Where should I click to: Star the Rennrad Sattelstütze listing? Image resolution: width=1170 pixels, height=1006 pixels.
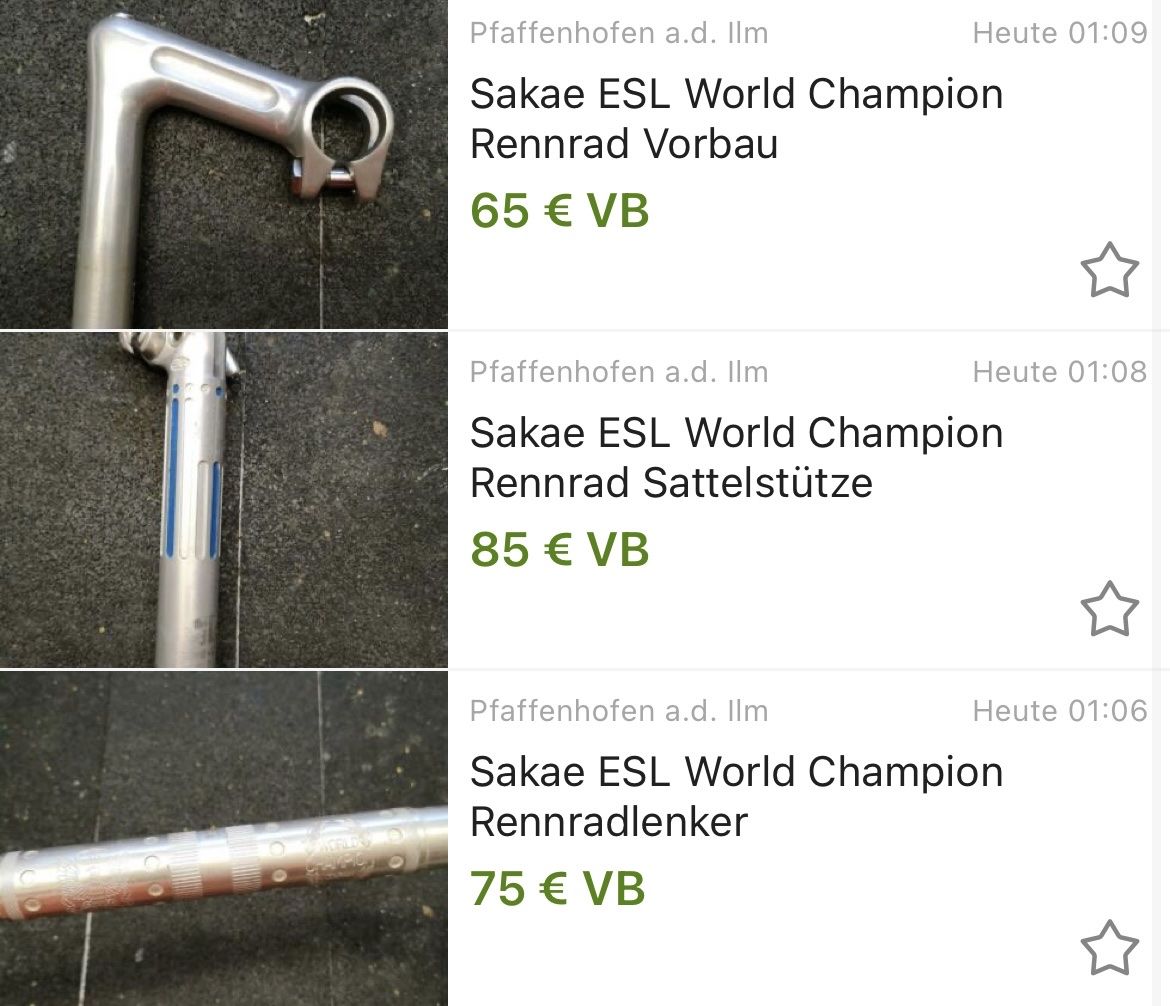1110,608
